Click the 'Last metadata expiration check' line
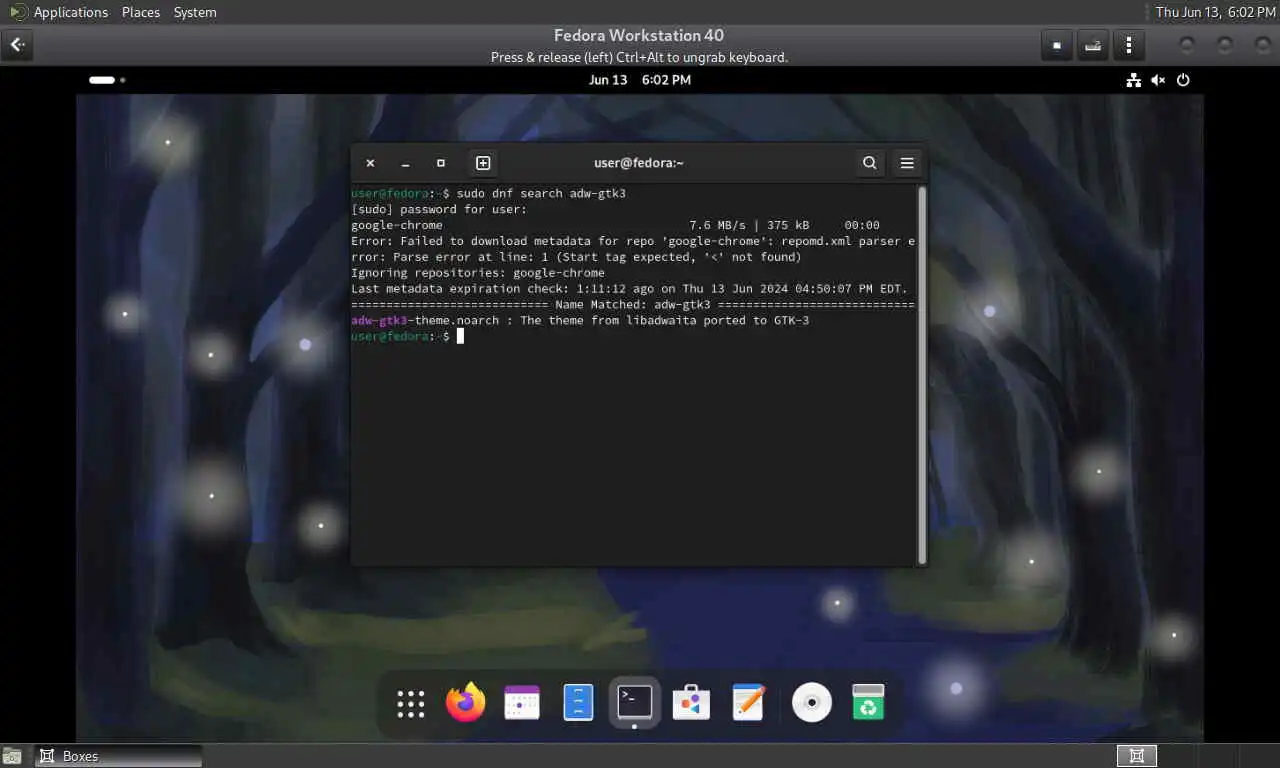The height and width of the screenshot is (768, 1280). click(x=629, y=289)
